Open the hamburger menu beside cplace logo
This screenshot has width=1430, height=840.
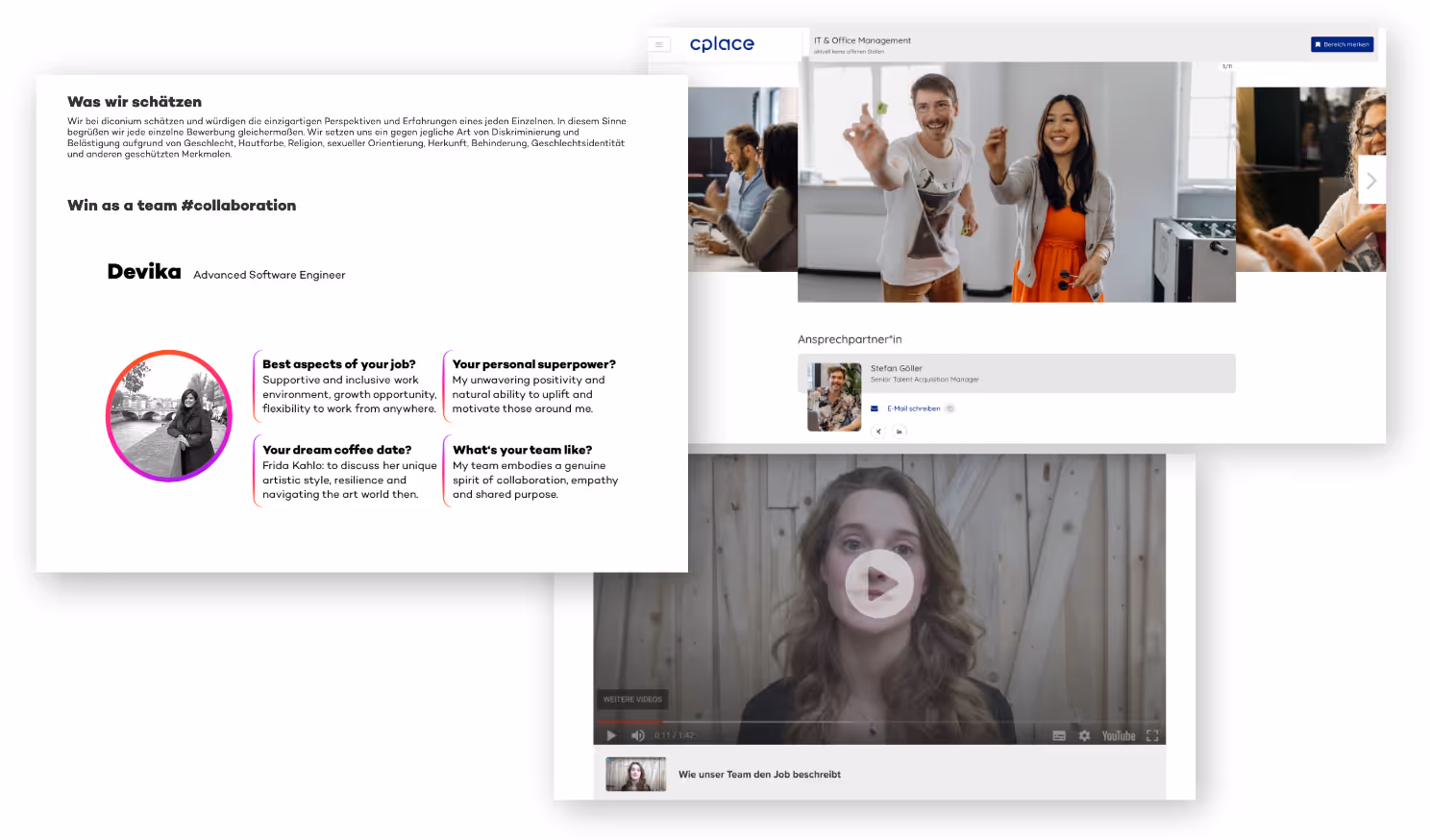pos(659,44)
